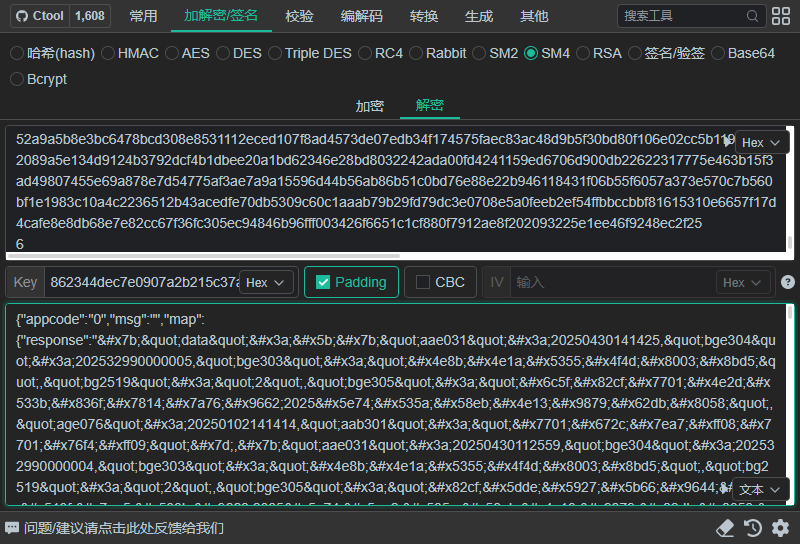The width and height of the screenshot is (800, 544).
Task: Click the feedback link 问题/建议请点击此处反馈给我们
Action: [124, 528]
